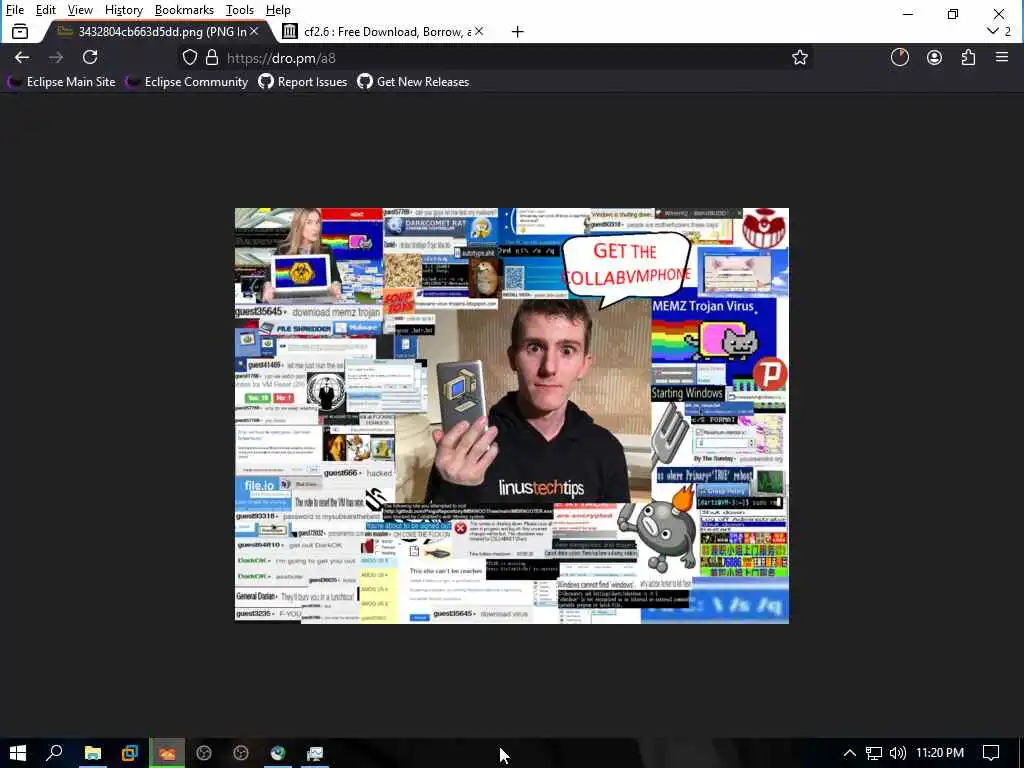Open the File menu
This screenshot has height=768, width=1024.
click(14, 10)
